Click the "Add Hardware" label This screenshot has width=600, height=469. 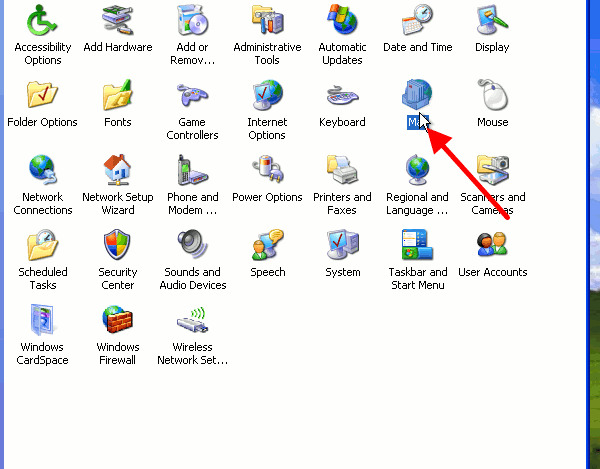(118, 47)
